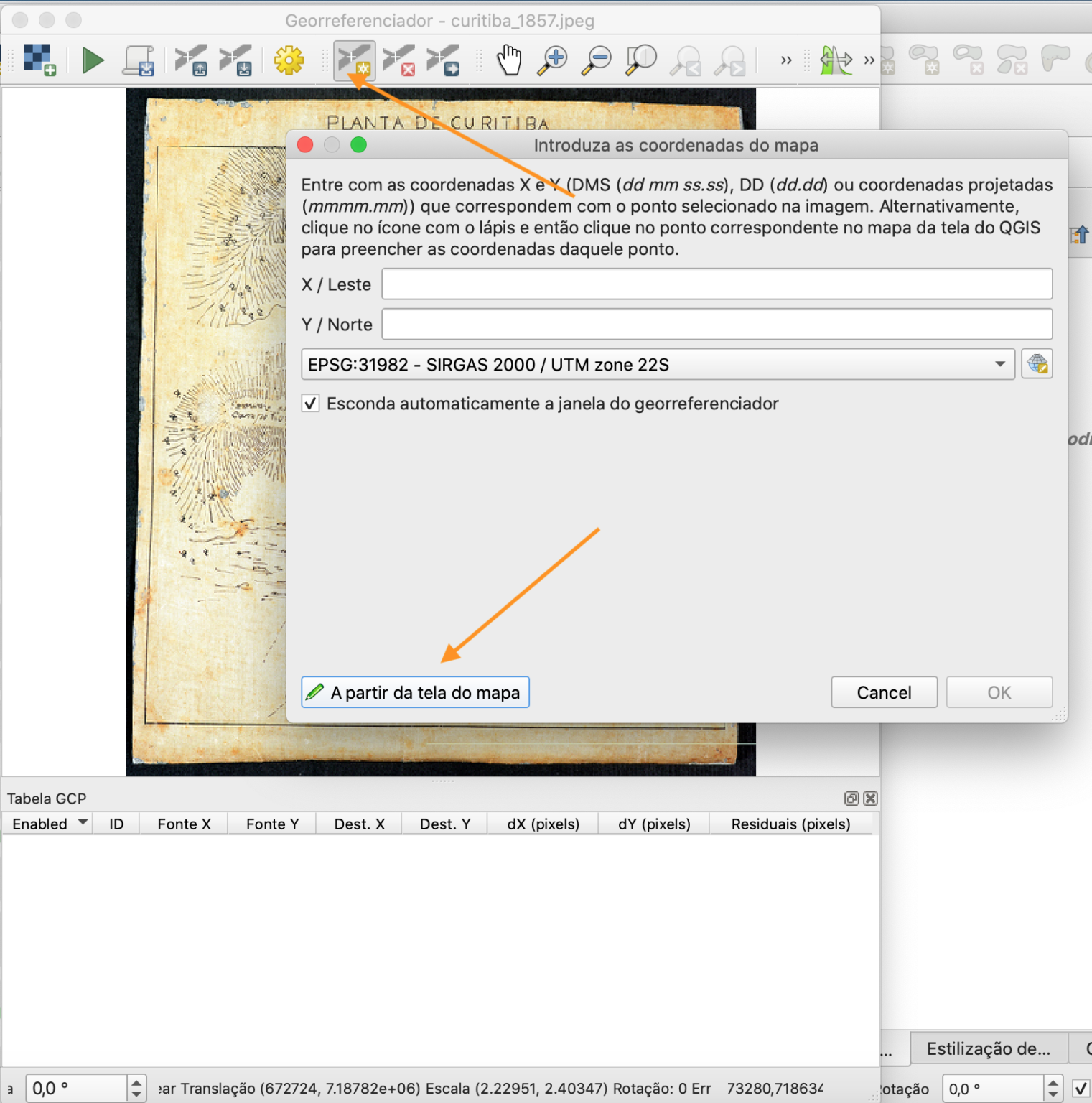Screen dimensions: 1092x1103
Task: Click inside the X / Leste field
Action: pos(717,284)
